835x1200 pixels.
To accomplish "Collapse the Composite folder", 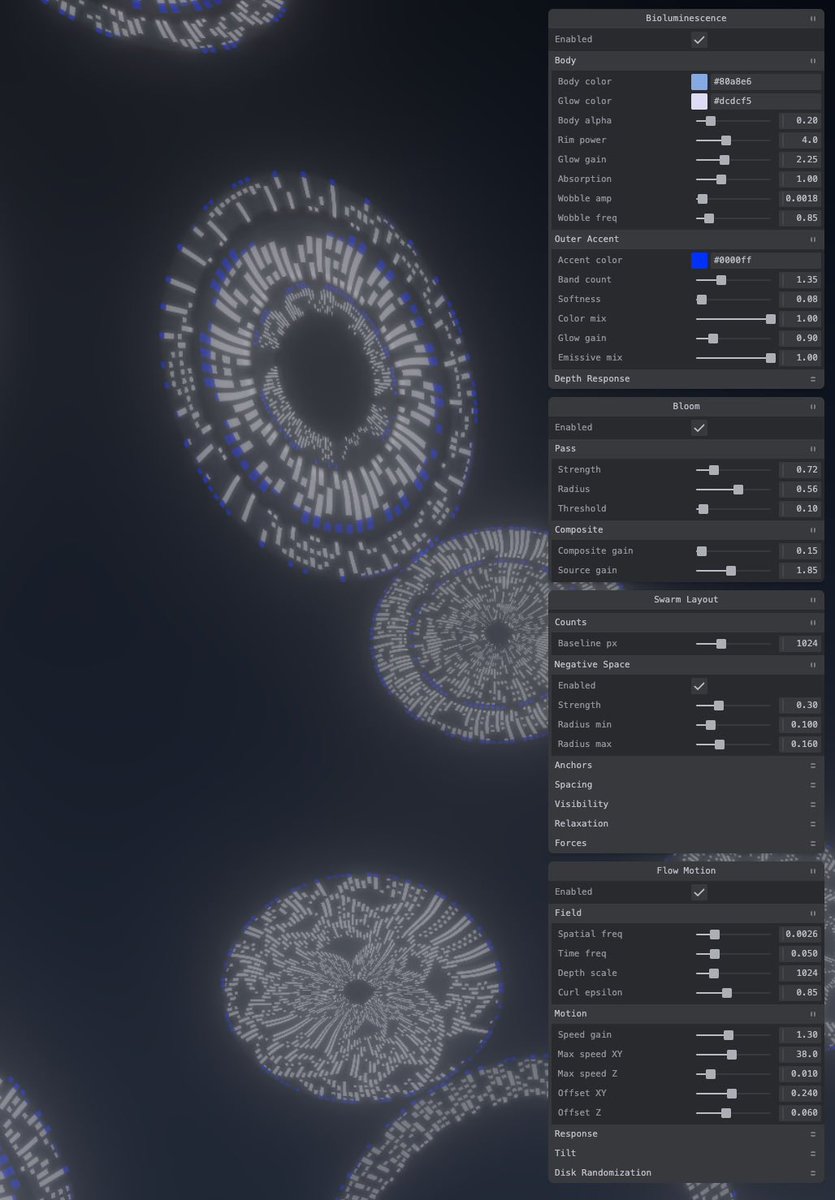I will click(686, 530).
